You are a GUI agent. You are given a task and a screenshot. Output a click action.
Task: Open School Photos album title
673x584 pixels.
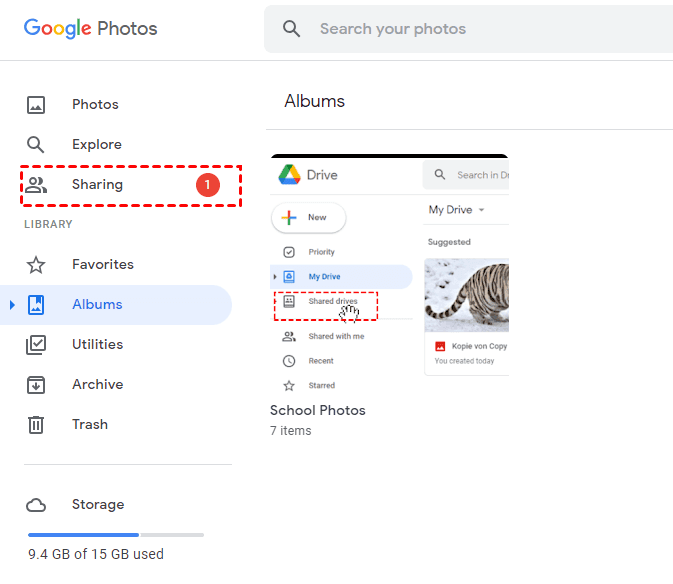pyautogui.click(x=318, y=411)
